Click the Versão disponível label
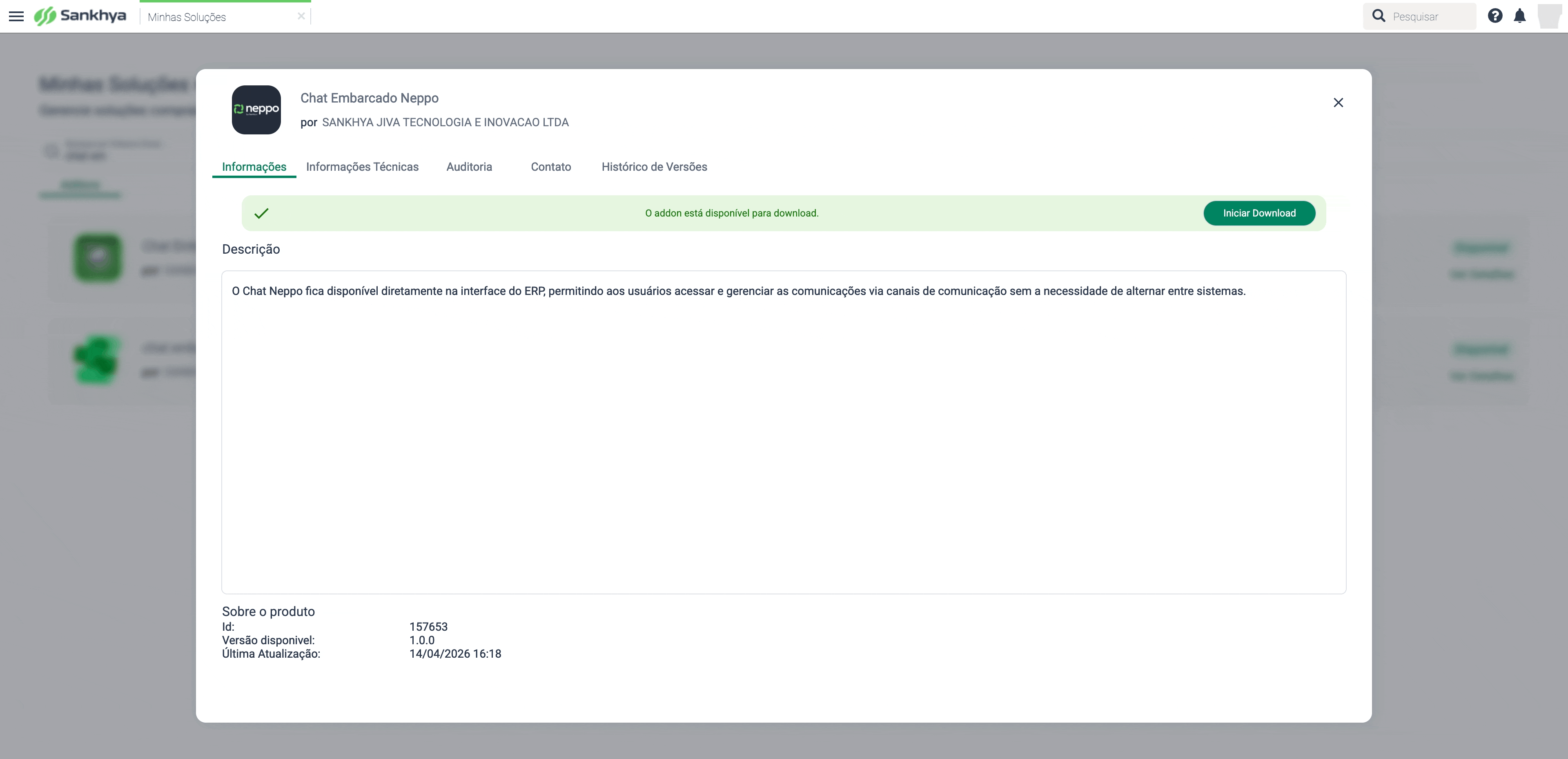The height and width of the screenshot is (759, 1568). (268, 640)
